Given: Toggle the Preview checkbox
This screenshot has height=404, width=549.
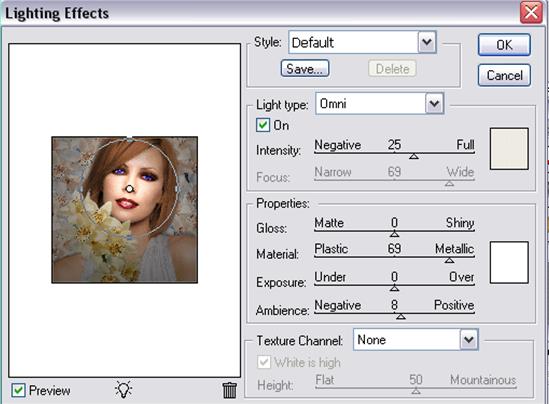Looking at the screenshot, I should click(x=18, y=390).
